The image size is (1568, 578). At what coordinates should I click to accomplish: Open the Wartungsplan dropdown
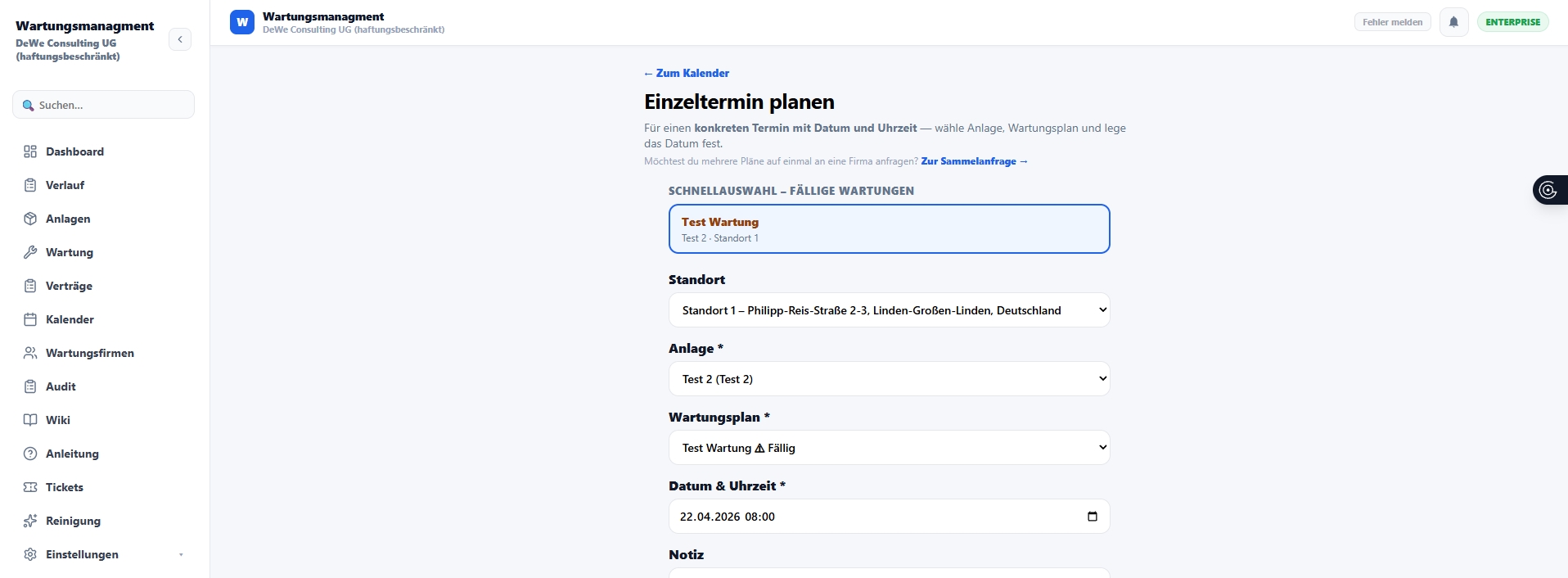(x=889, y=448)
